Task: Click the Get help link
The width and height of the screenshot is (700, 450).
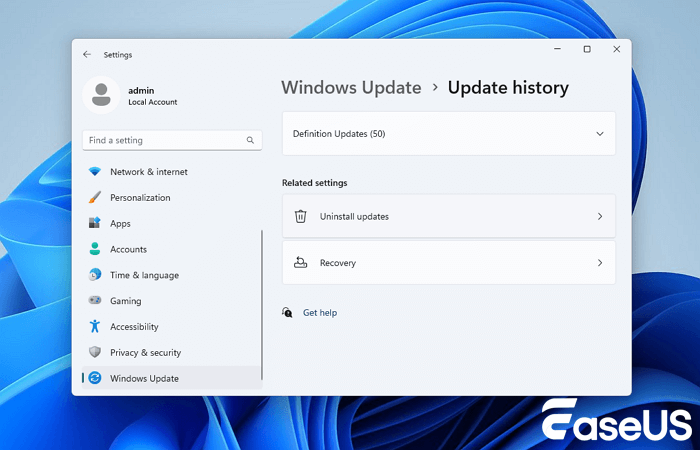Action: click(320, 312)
